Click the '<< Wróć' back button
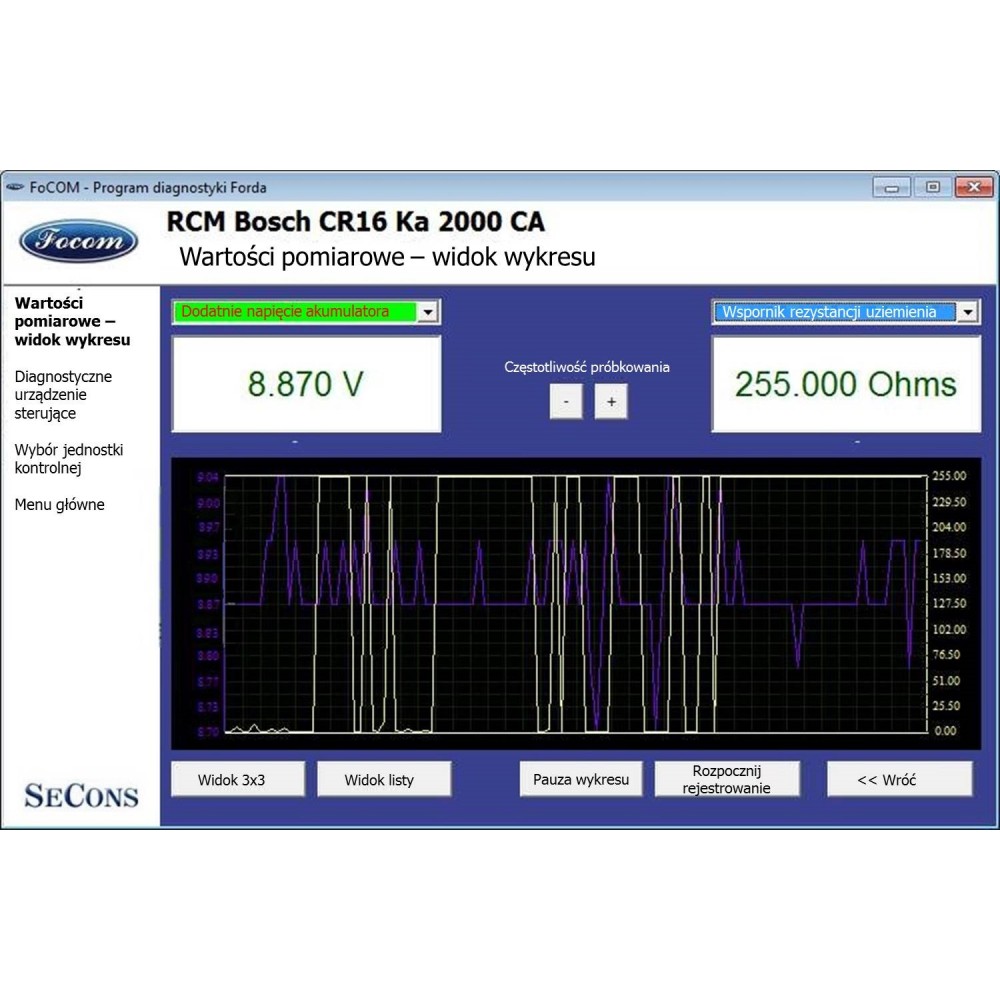The width and height of the screenshot is (1000, 1000). point(899,779)
